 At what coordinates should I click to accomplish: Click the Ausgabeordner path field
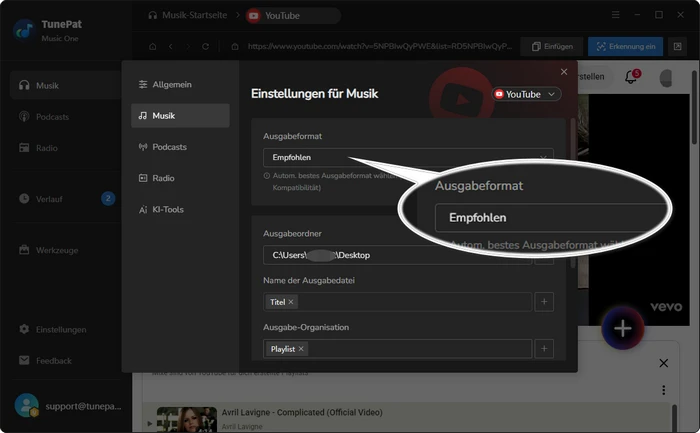pyautogui.click(x=397, y=255)
